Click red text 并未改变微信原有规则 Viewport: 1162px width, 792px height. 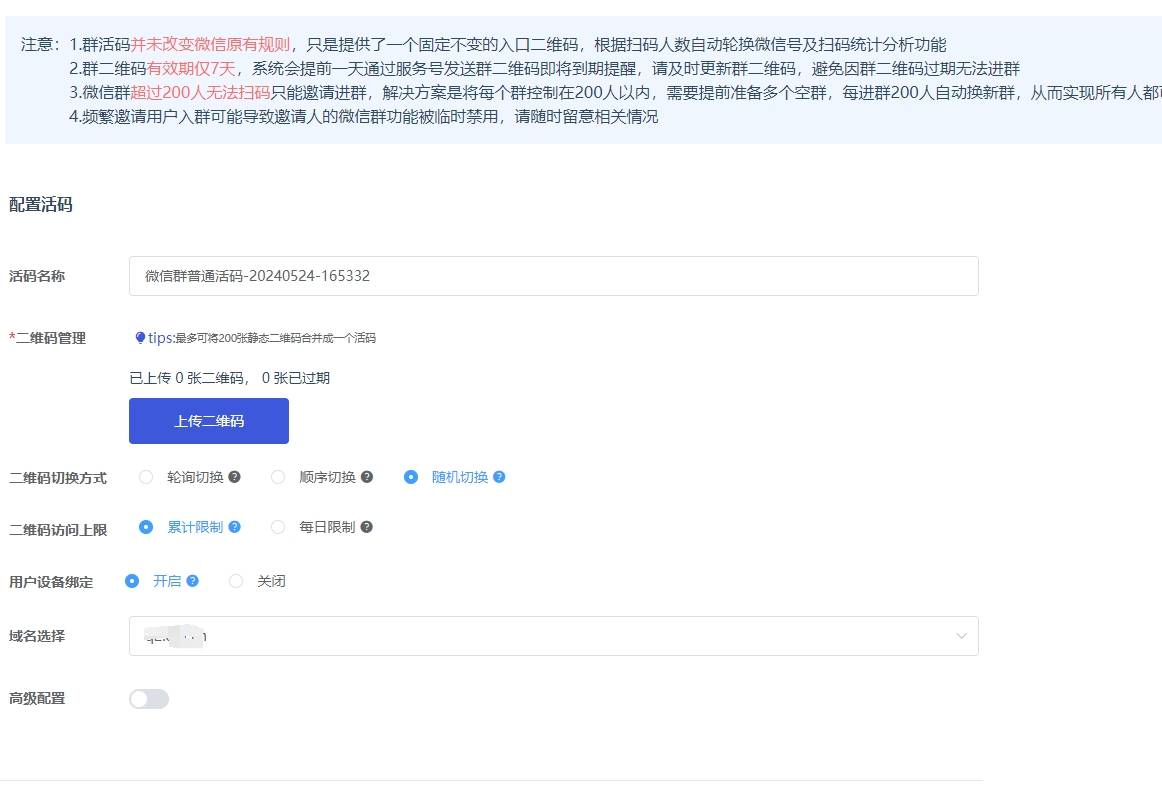pos(210,44)
